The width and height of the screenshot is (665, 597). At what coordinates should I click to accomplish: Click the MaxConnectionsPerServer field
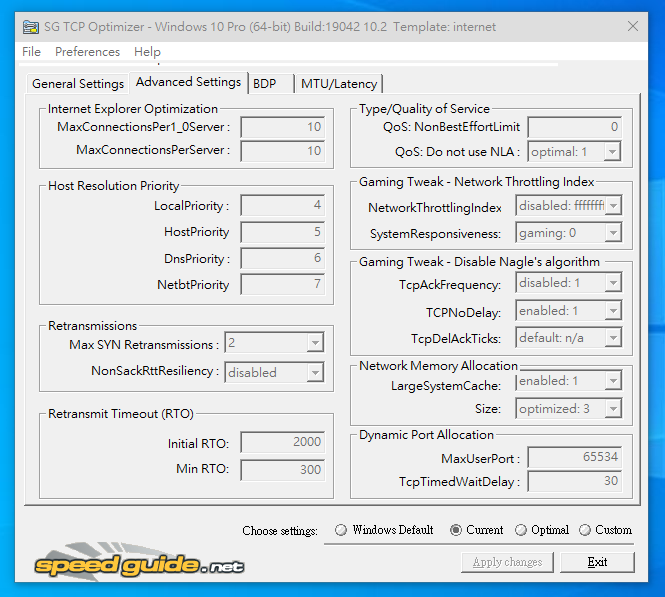[282, 151]
